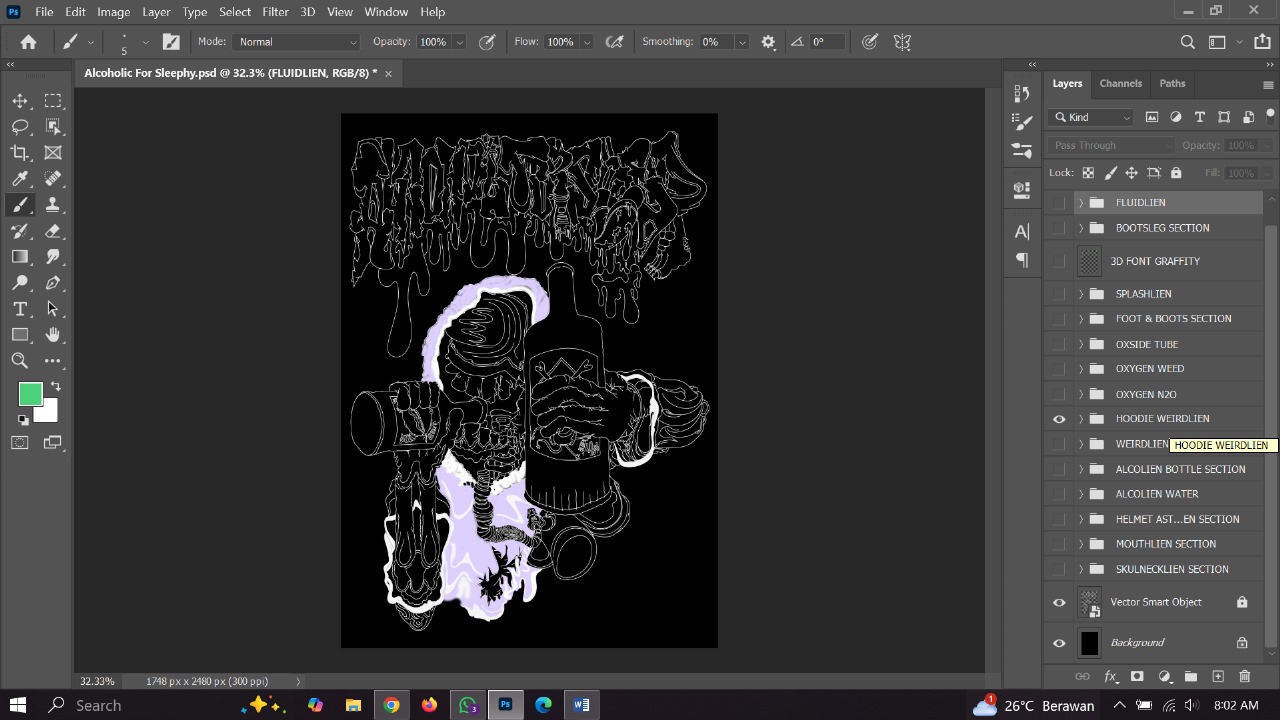Hide the HOODIE WEIRDLIEN layer group
This screenshot has height=720, width=1280.
click(1059, 419)
